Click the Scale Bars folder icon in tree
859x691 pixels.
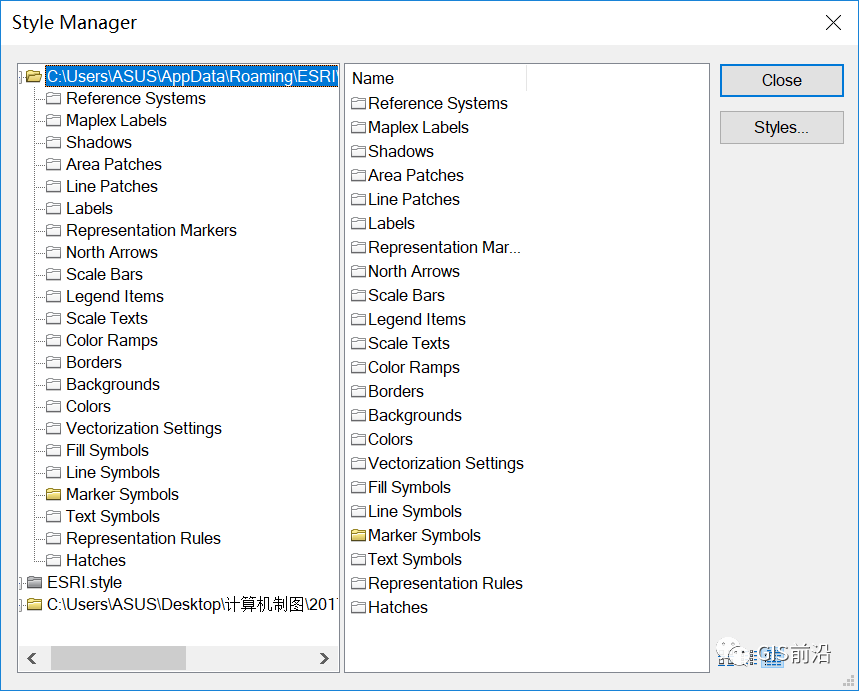click(54, 274)
